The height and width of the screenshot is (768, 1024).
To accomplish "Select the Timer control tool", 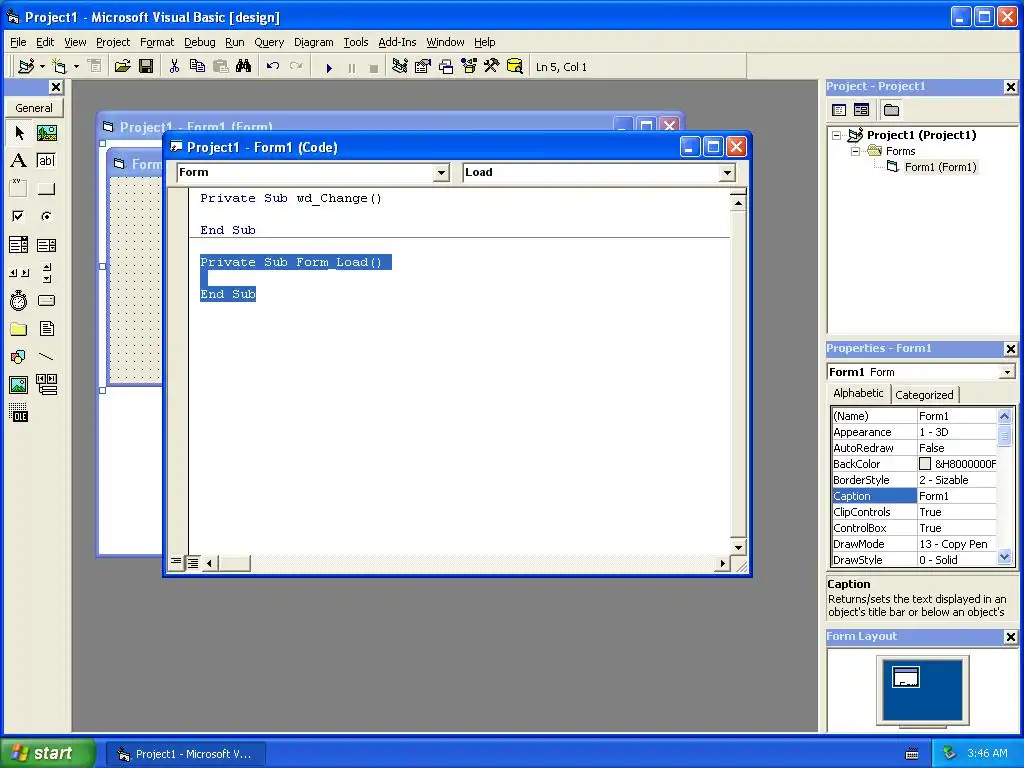I will coord(19,300).
